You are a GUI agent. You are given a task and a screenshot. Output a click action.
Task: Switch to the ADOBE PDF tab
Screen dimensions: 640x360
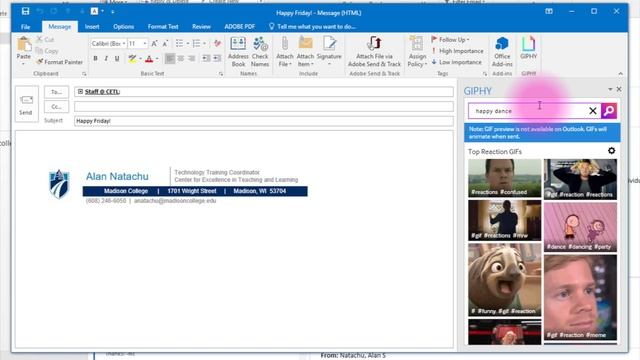240,27
